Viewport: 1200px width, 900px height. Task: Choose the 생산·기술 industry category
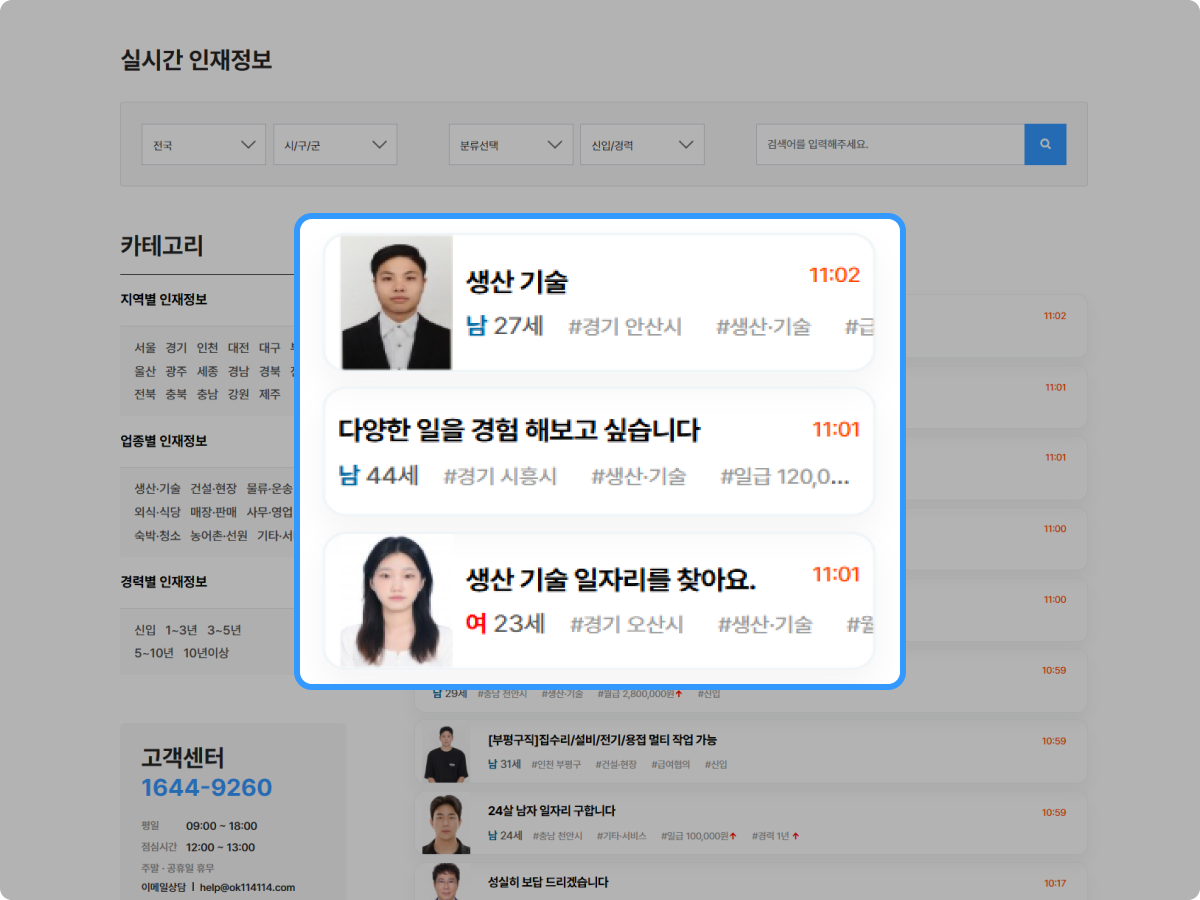(x=157, y=489)
